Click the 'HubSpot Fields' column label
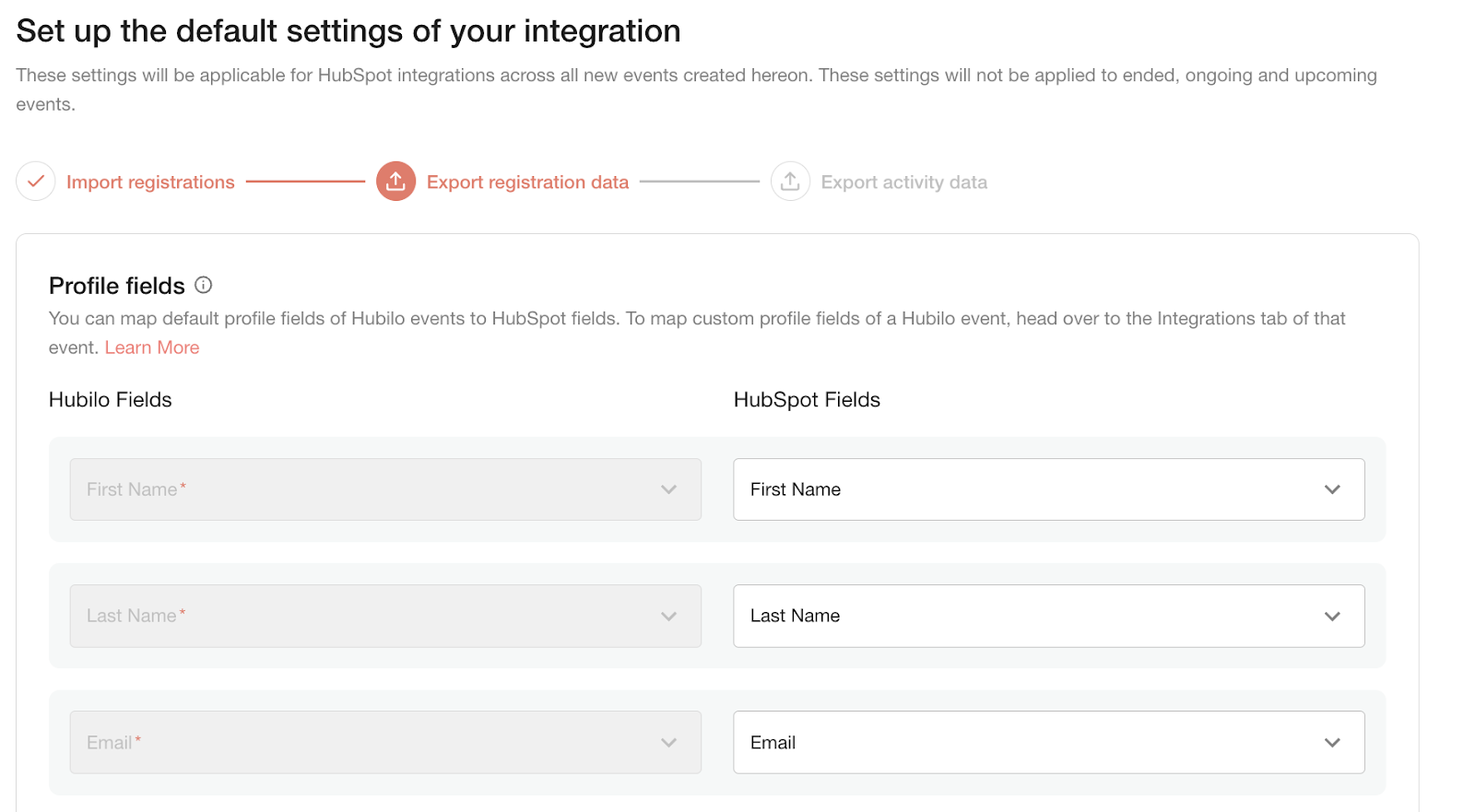Screen dimensions: 1475x812 807,399
